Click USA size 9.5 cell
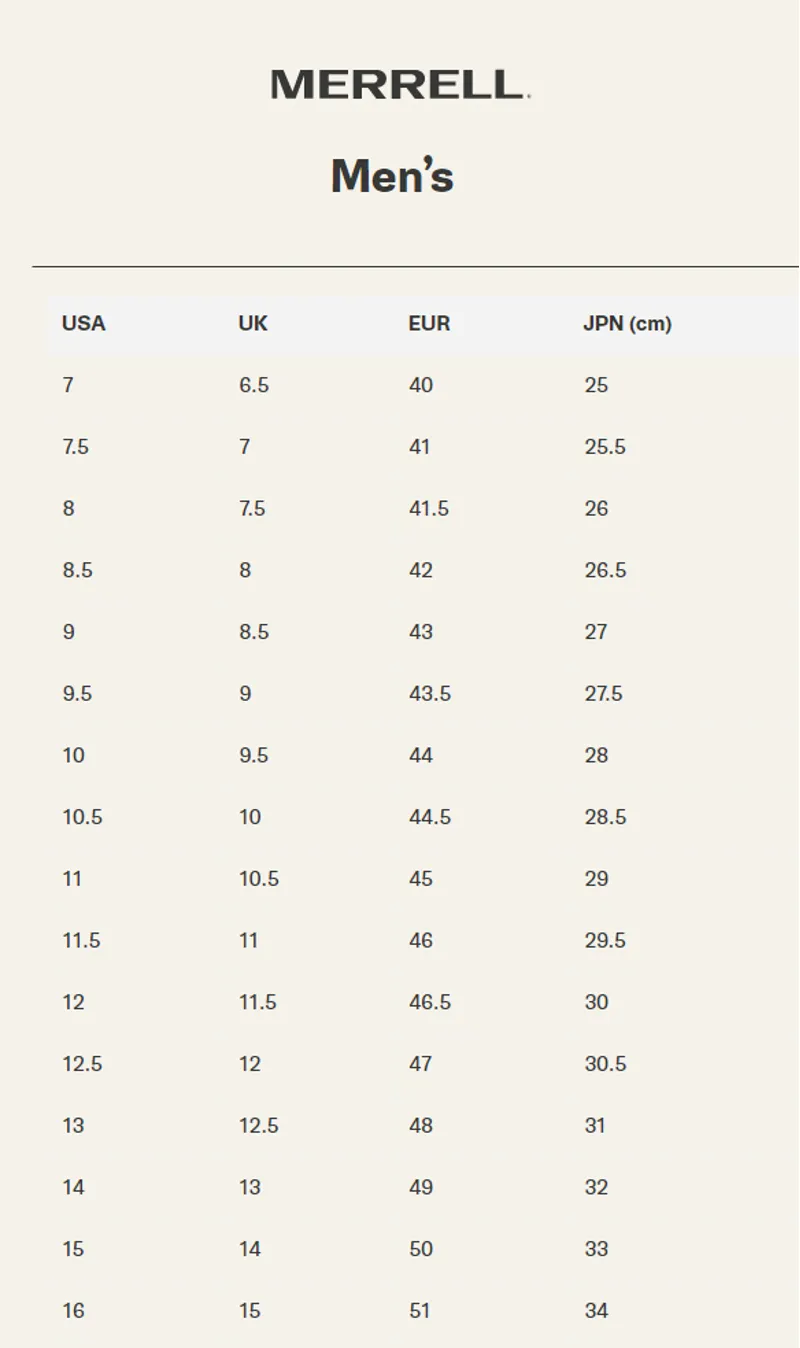 tap(77, 693)
